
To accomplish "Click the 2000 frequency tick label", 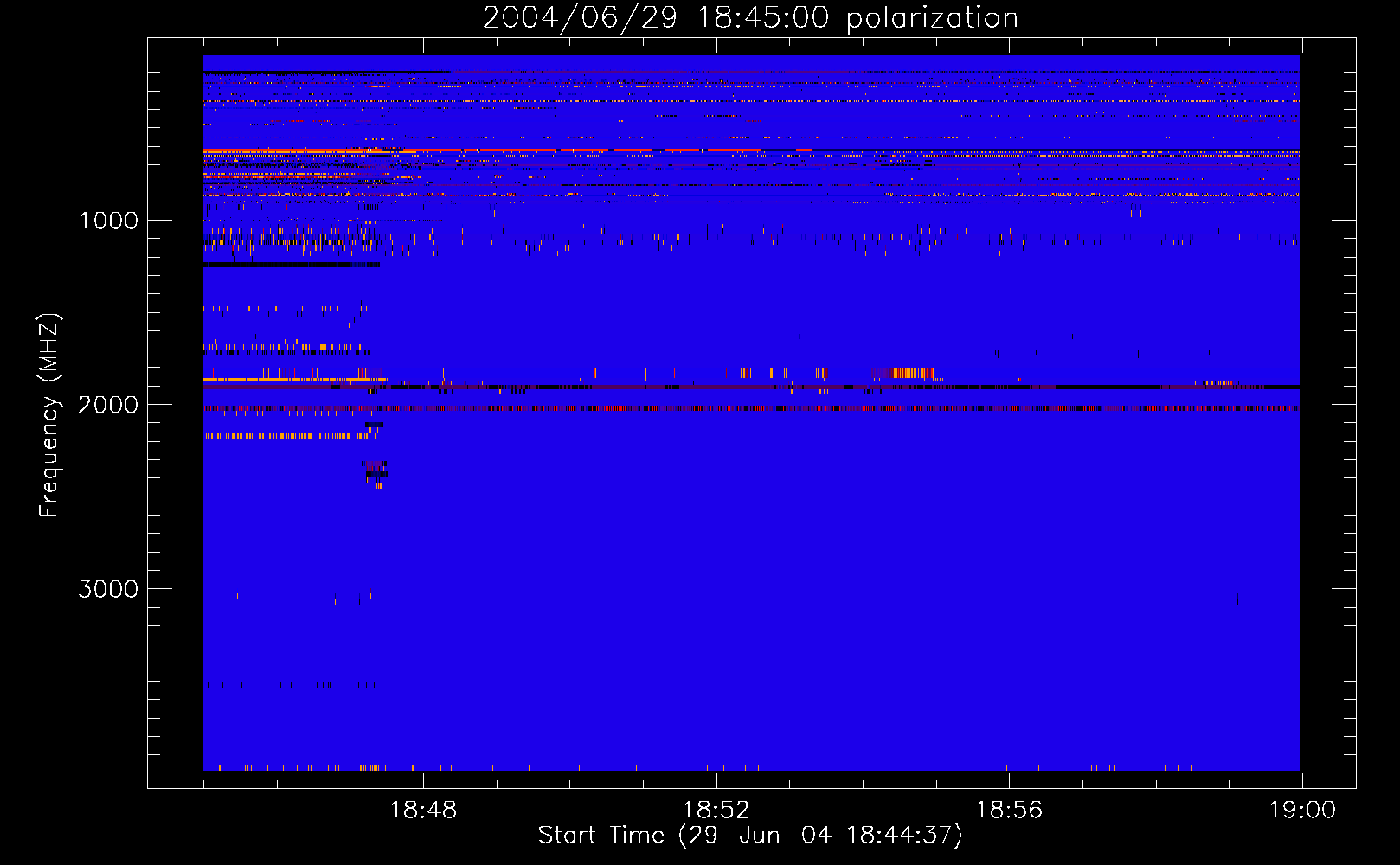I will click(x=109, y=405).
